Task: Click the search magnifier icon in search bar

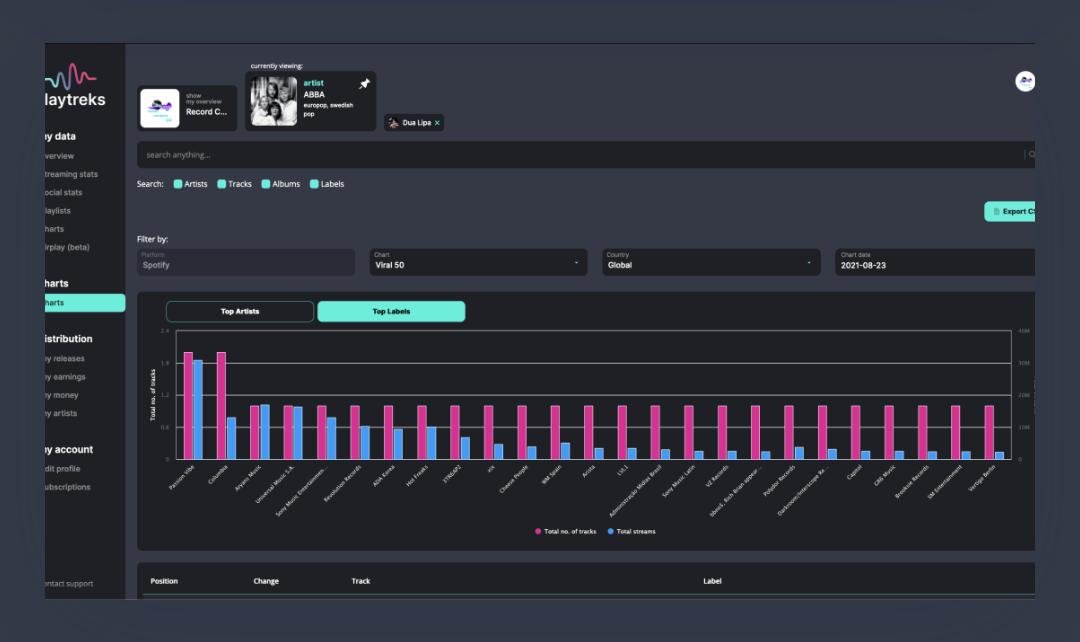Action: click(x=1031, y=154)
